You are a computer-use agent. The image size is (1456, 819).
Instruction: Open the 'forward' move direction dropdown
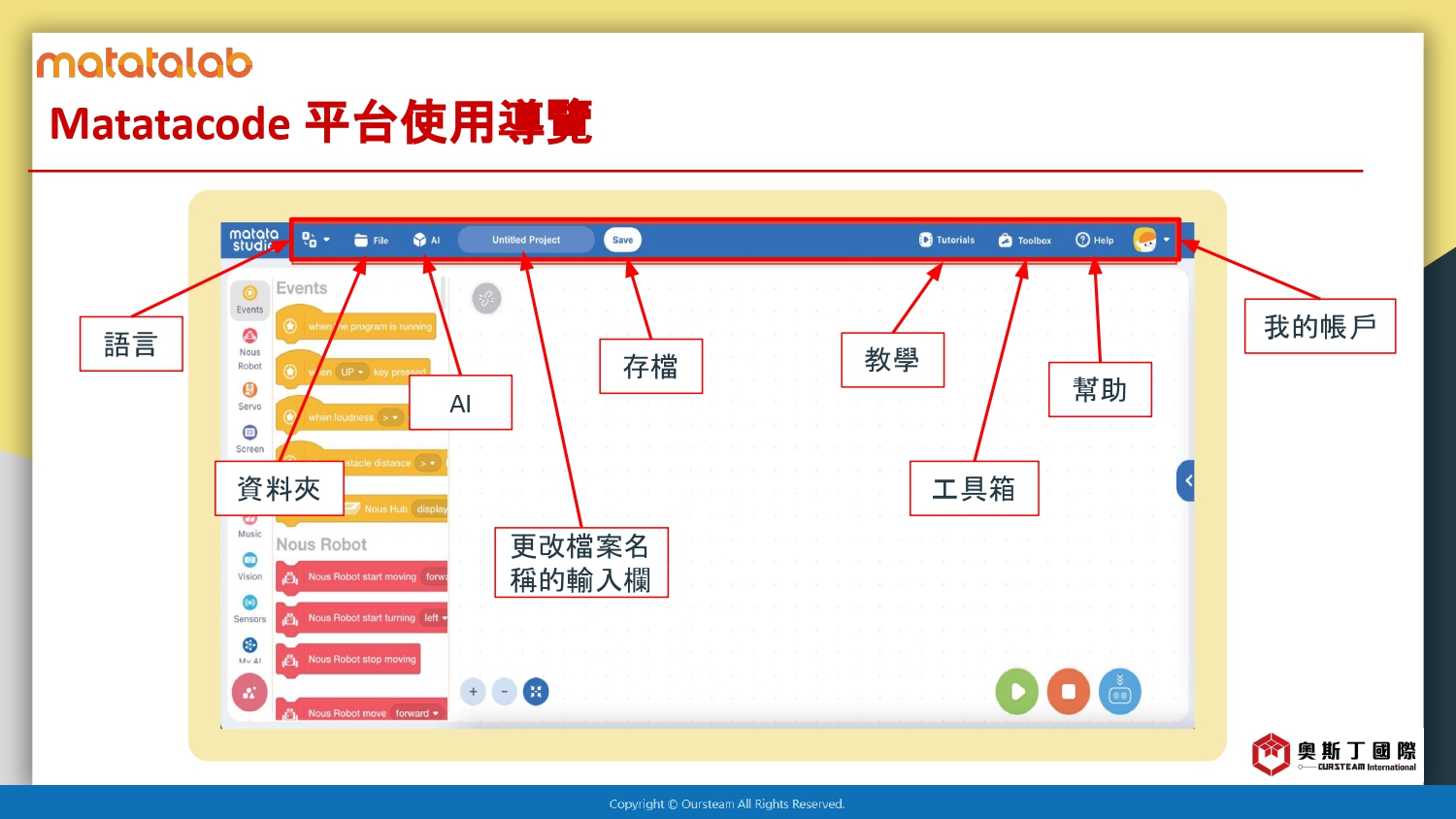tap(416, 713)
